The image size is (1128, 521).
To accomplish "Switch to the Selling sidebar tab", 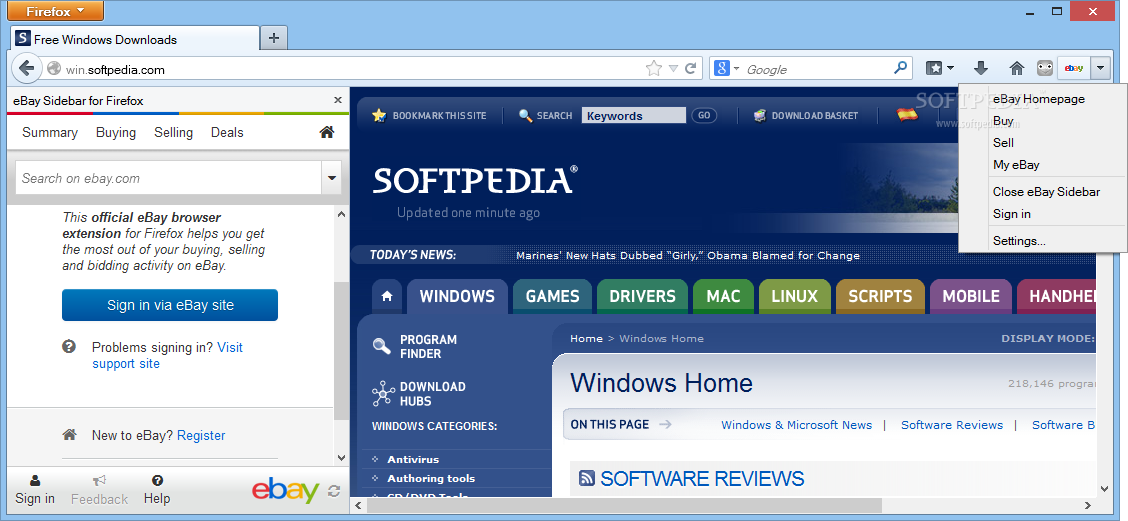I will [x=173, y=132].
